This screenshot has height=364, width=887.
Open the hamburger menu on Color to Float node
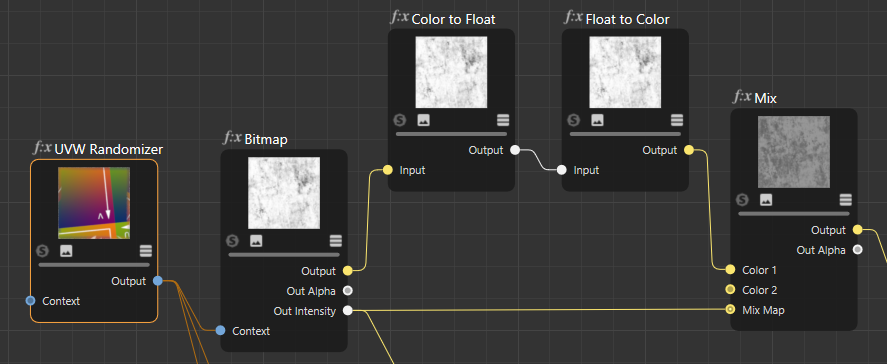click(x=503, y=119)
